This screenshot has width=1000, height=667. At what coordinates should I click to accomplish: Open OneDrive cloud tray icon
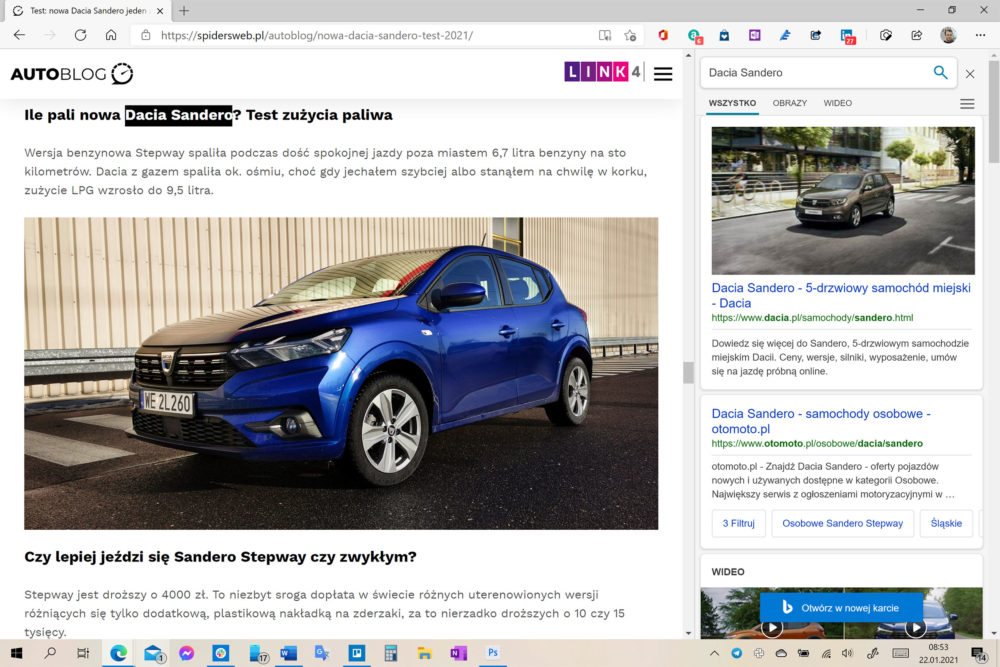tap(781, 653)
